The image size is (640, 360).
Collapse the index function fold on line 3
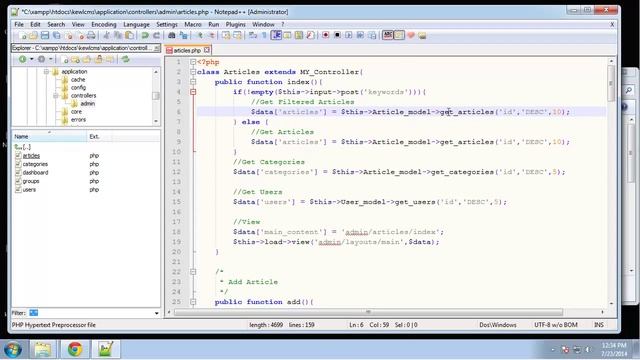point(193,82)
